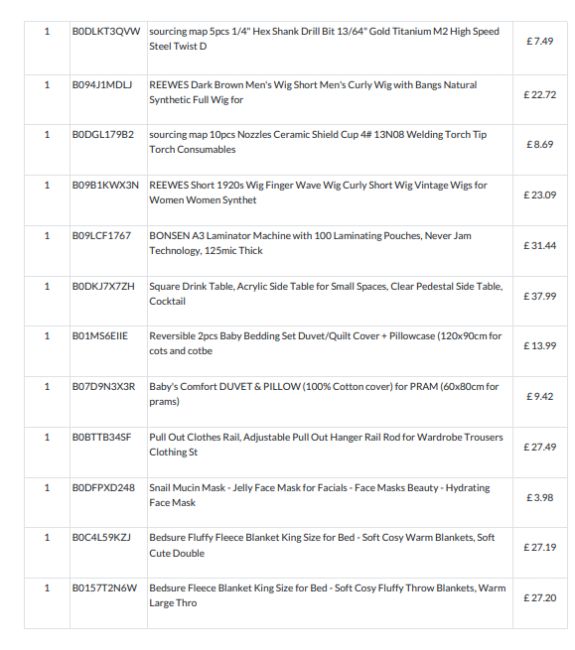Click the sourcing map 10pcs Nozzles description
This screenshot has width=575, height=650.
click(x=318, y=142)
